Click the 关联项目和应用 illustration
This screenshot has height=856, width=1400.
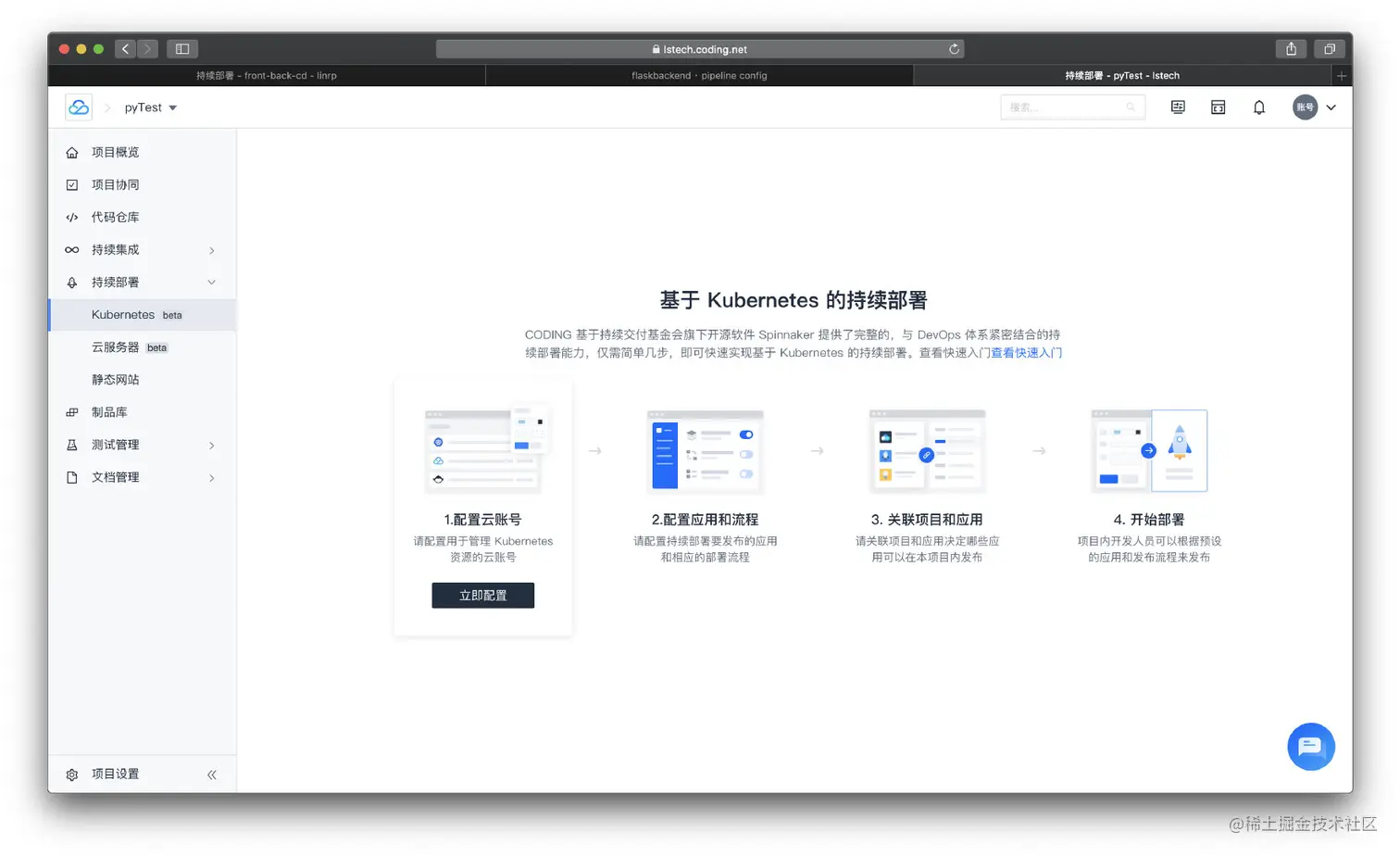[928, 450]
